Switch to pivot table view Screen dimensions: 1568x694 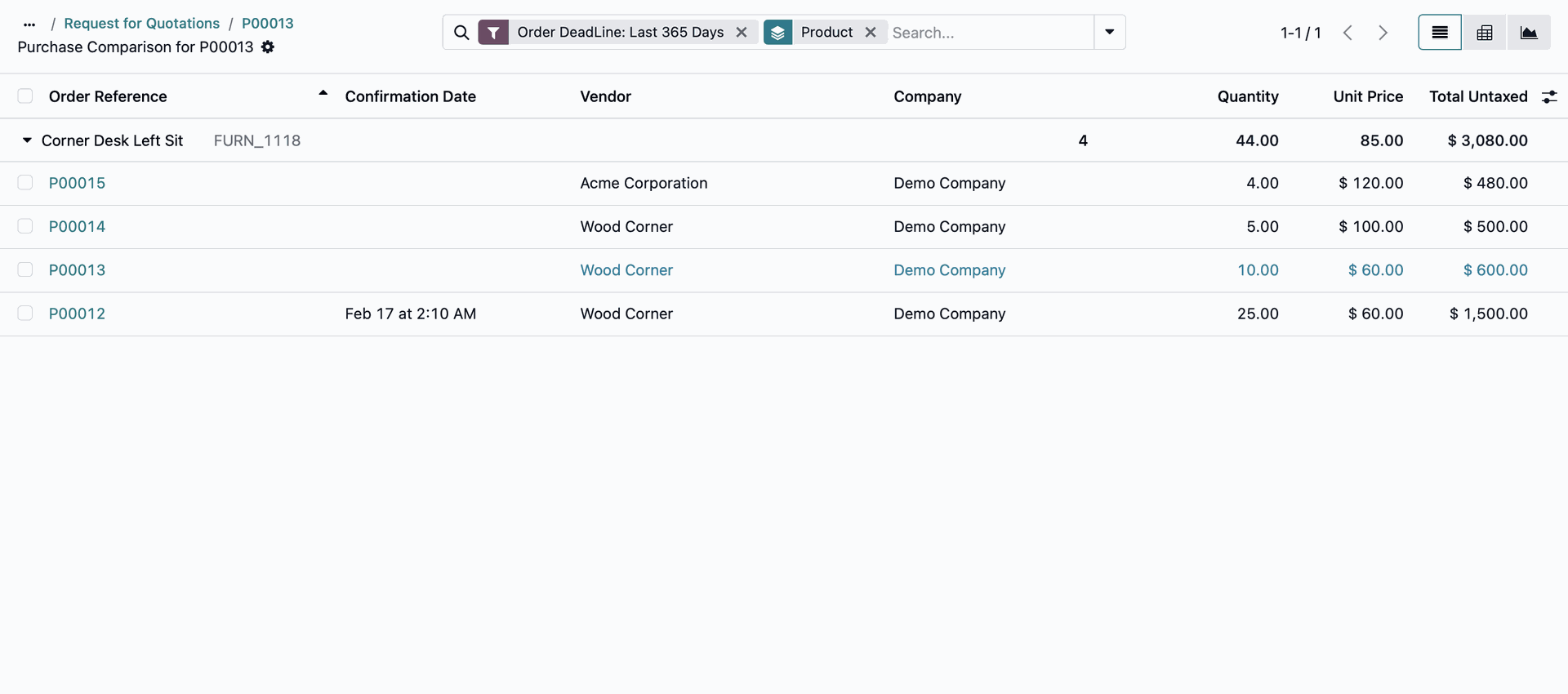tap(1485, 33)
